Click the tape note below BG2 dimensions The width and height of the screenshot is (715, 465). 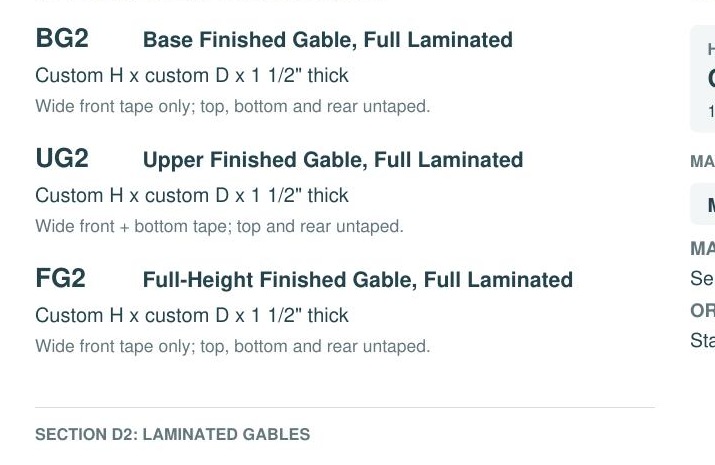[233, 106]
